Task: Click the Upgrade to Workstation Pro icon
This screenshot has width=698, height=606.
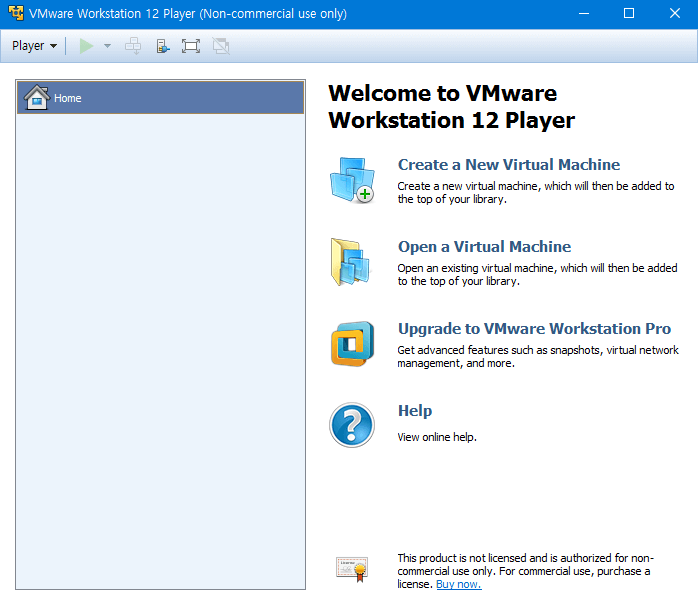Action: [x=351, y=344]
